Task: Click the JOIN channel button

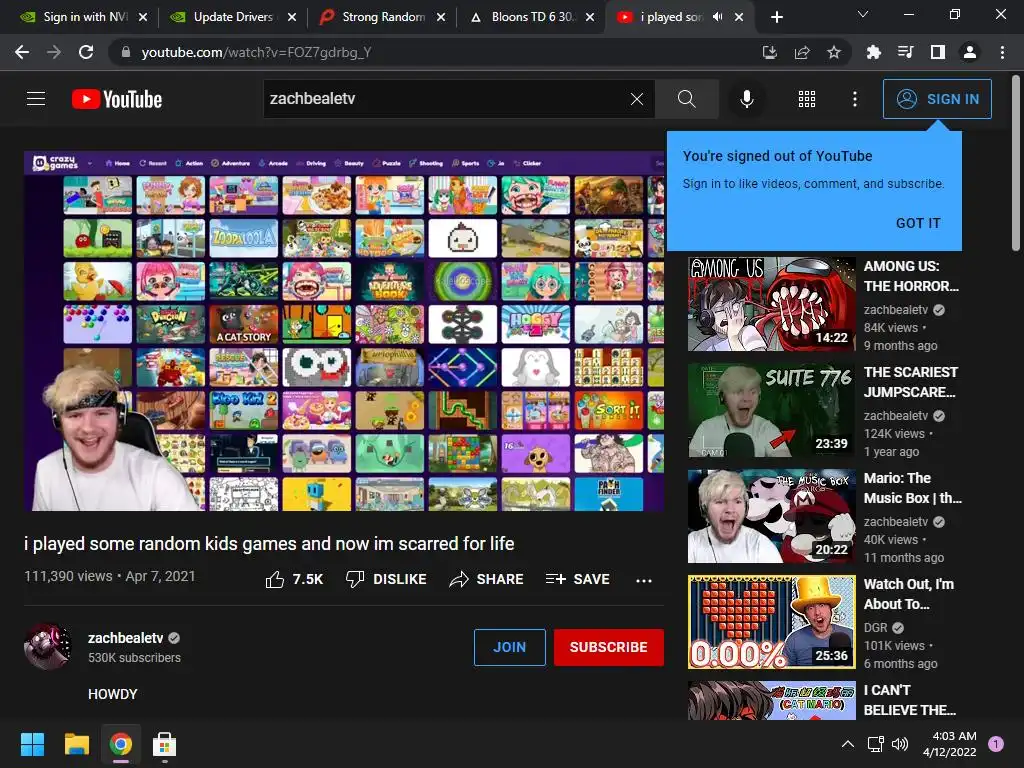Action: pyautogui.click(x=509, y=647)
